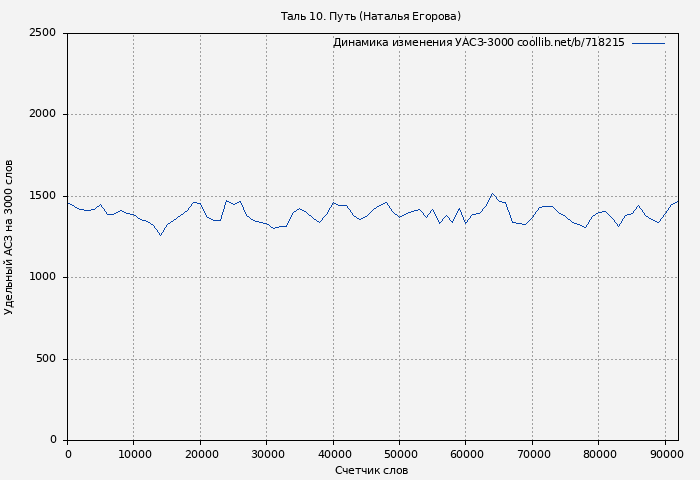Click the 30000 tick on the x-axis

click(267, 455)
